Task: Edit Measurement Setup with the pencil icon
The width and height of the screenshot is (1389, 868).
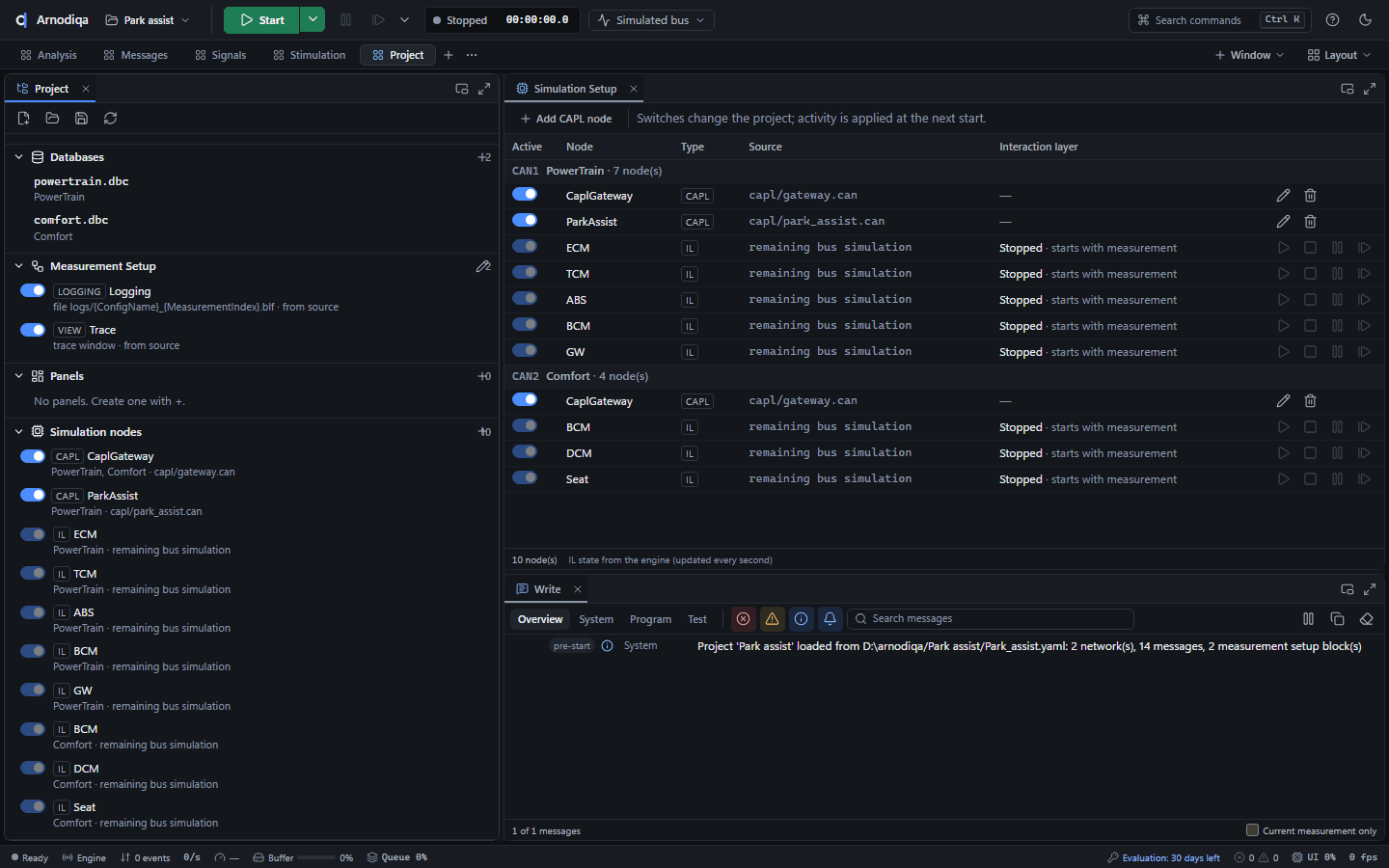Action: pyautogui.click(x=483, y=266)
